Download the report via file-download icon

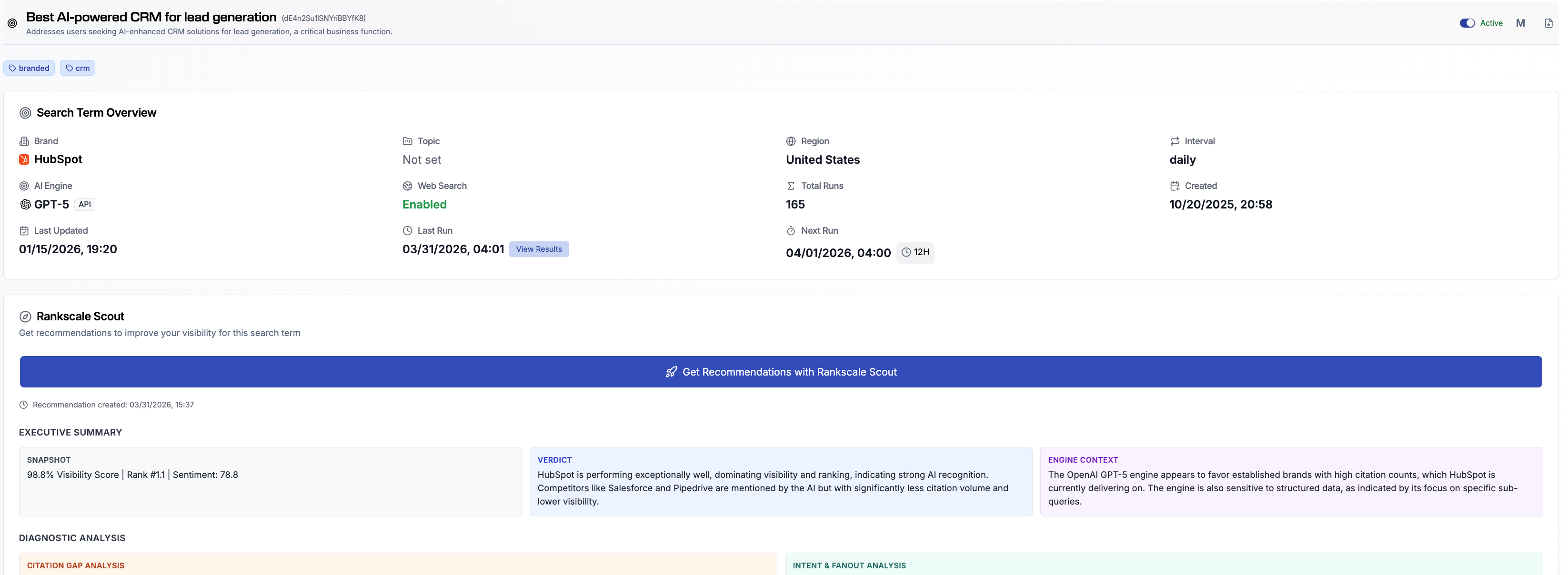pyautogui.click(x=1548, y=23)
